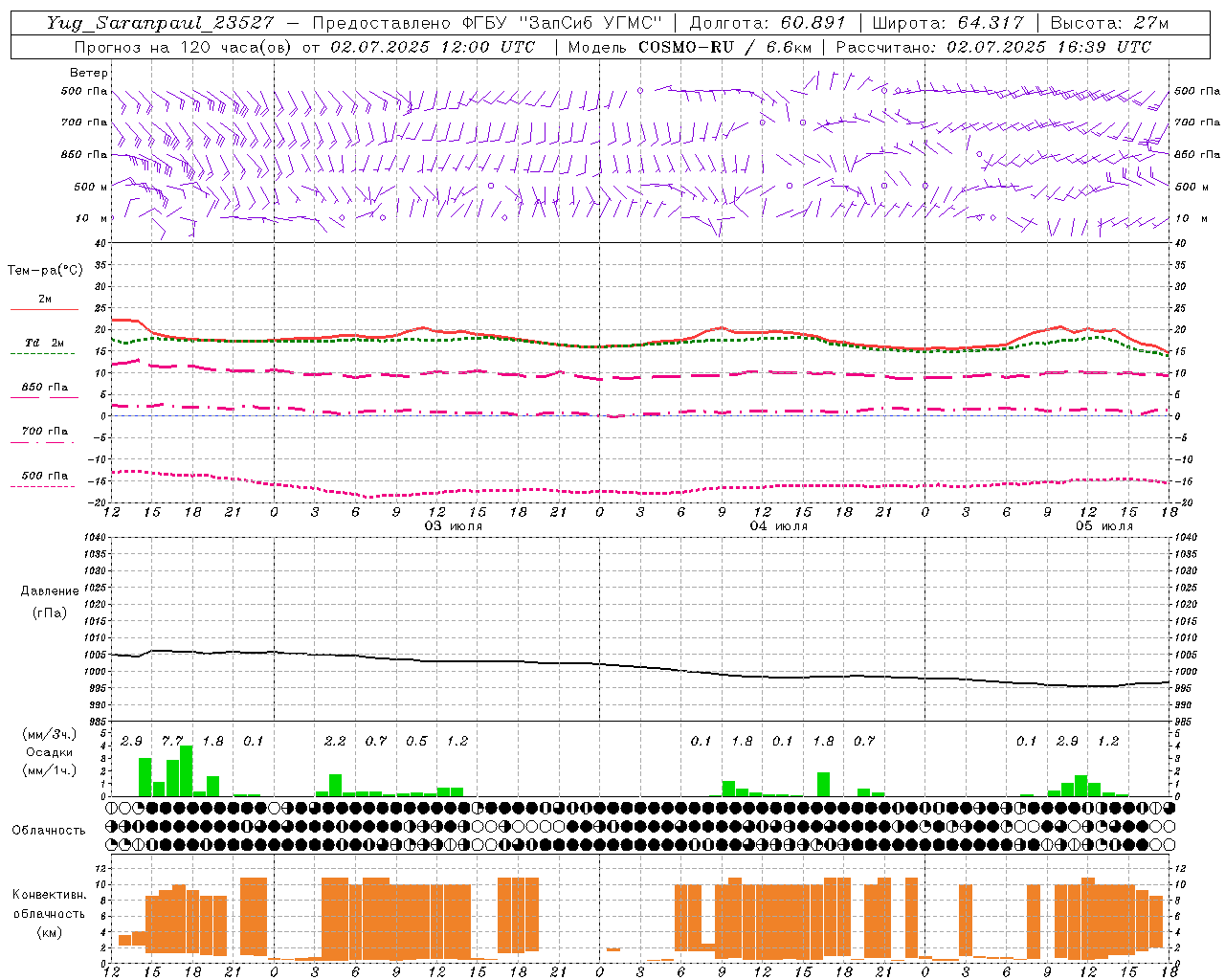
Task: Click the green dotted Td 2м legend line
Action: pyautogui.click(x=44, y=353)
